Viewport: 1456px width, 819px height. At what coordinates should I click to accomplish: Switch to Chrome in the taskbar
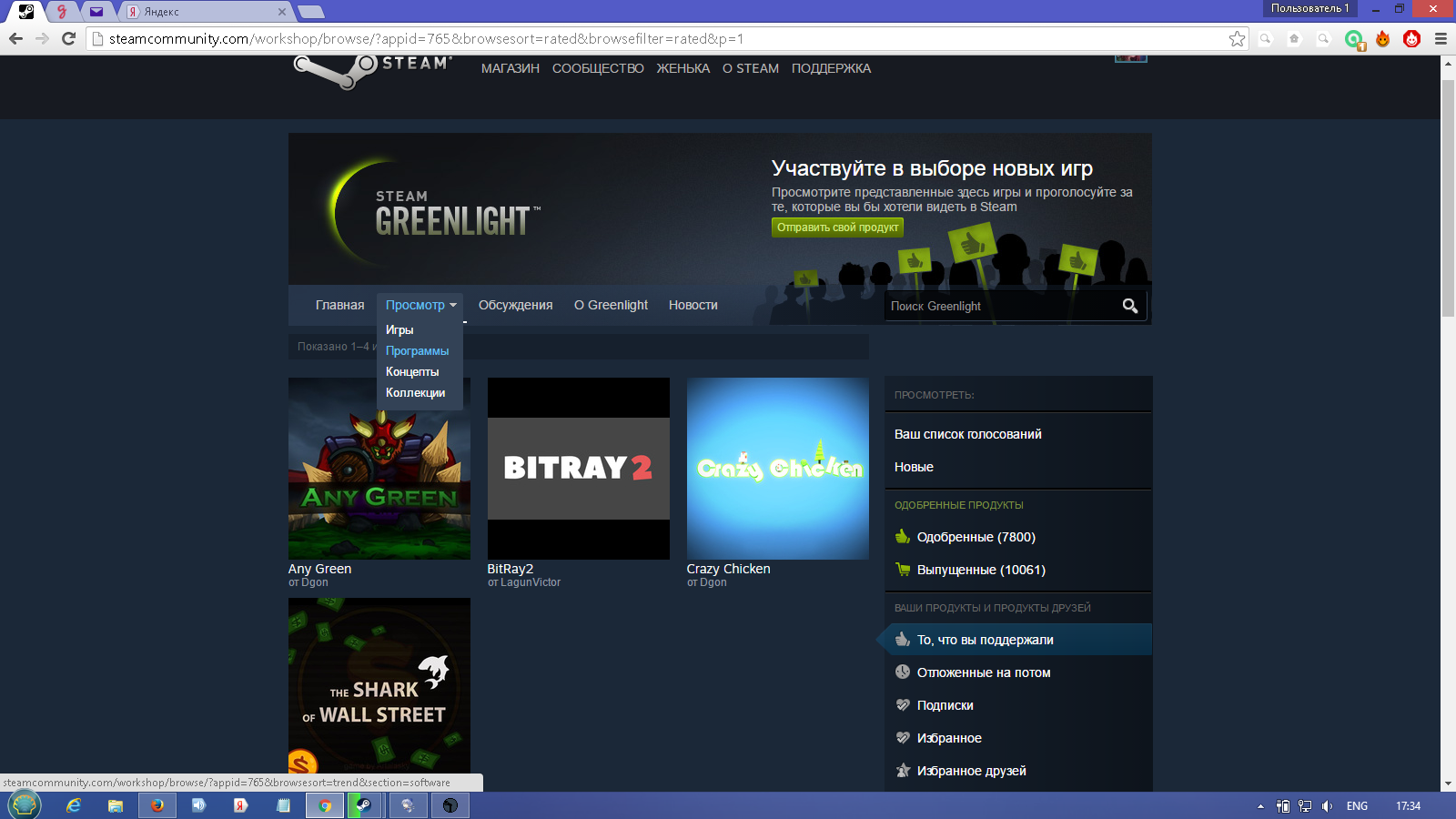pos(325,805)
